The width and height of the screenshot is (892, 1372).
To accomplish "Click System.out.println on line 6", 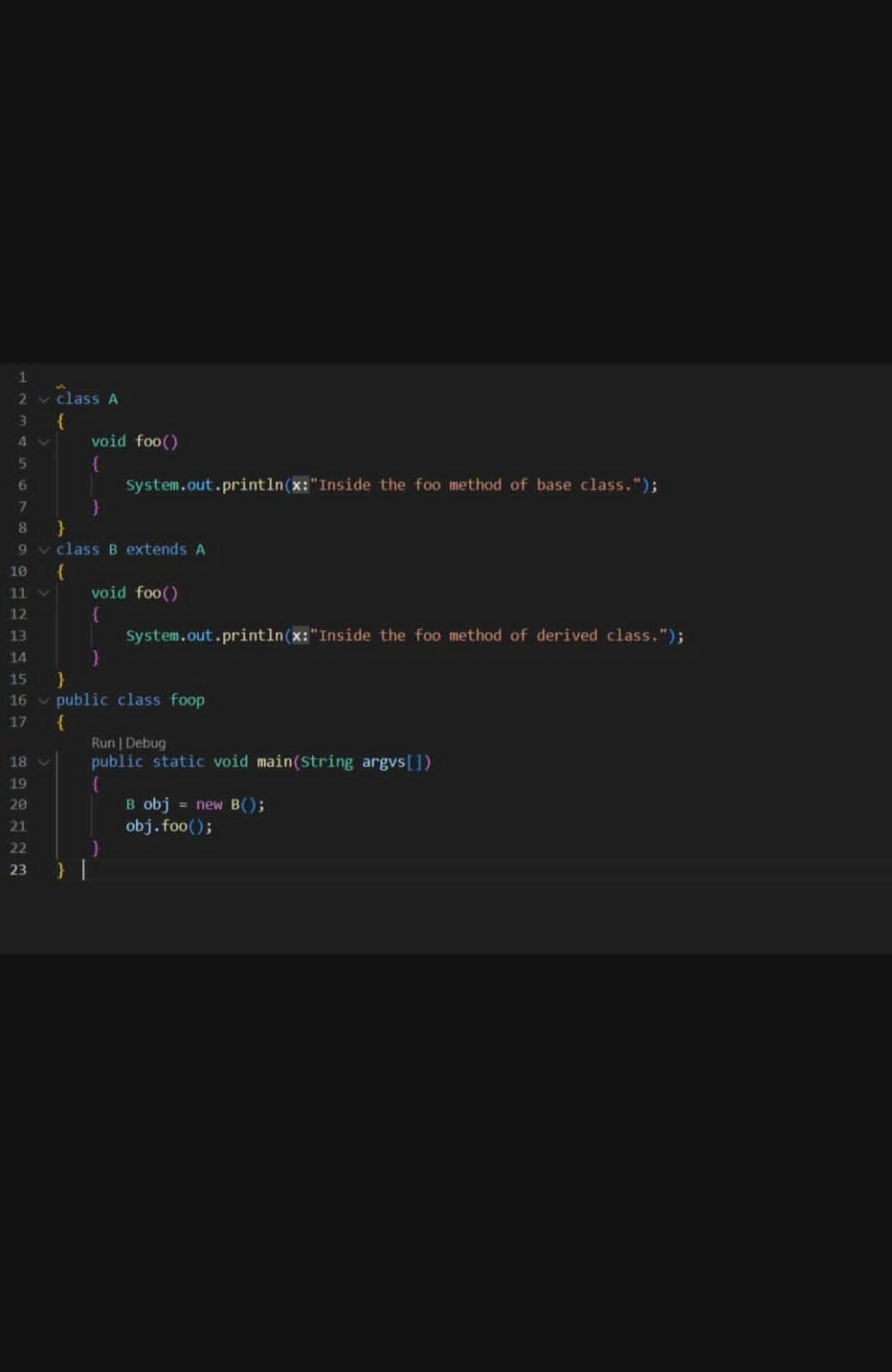I will 204,484.
